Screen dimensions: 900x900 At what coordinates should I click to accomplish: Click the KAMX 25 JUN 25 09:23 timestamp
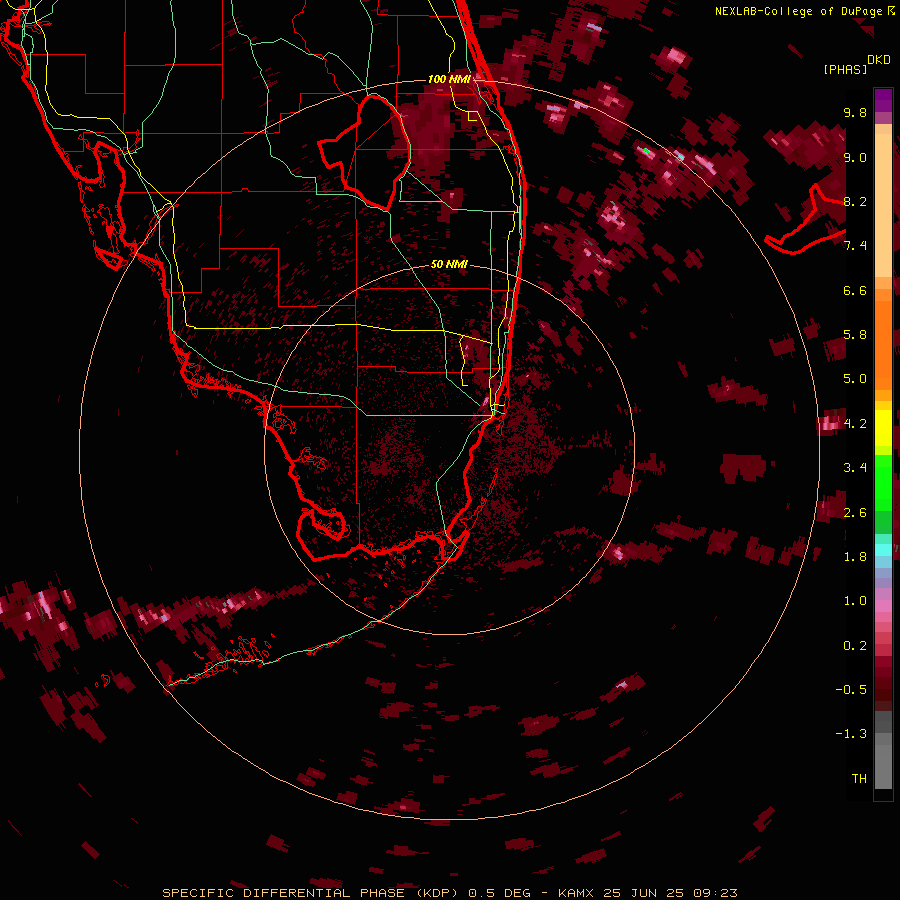[x=647, y=893]
